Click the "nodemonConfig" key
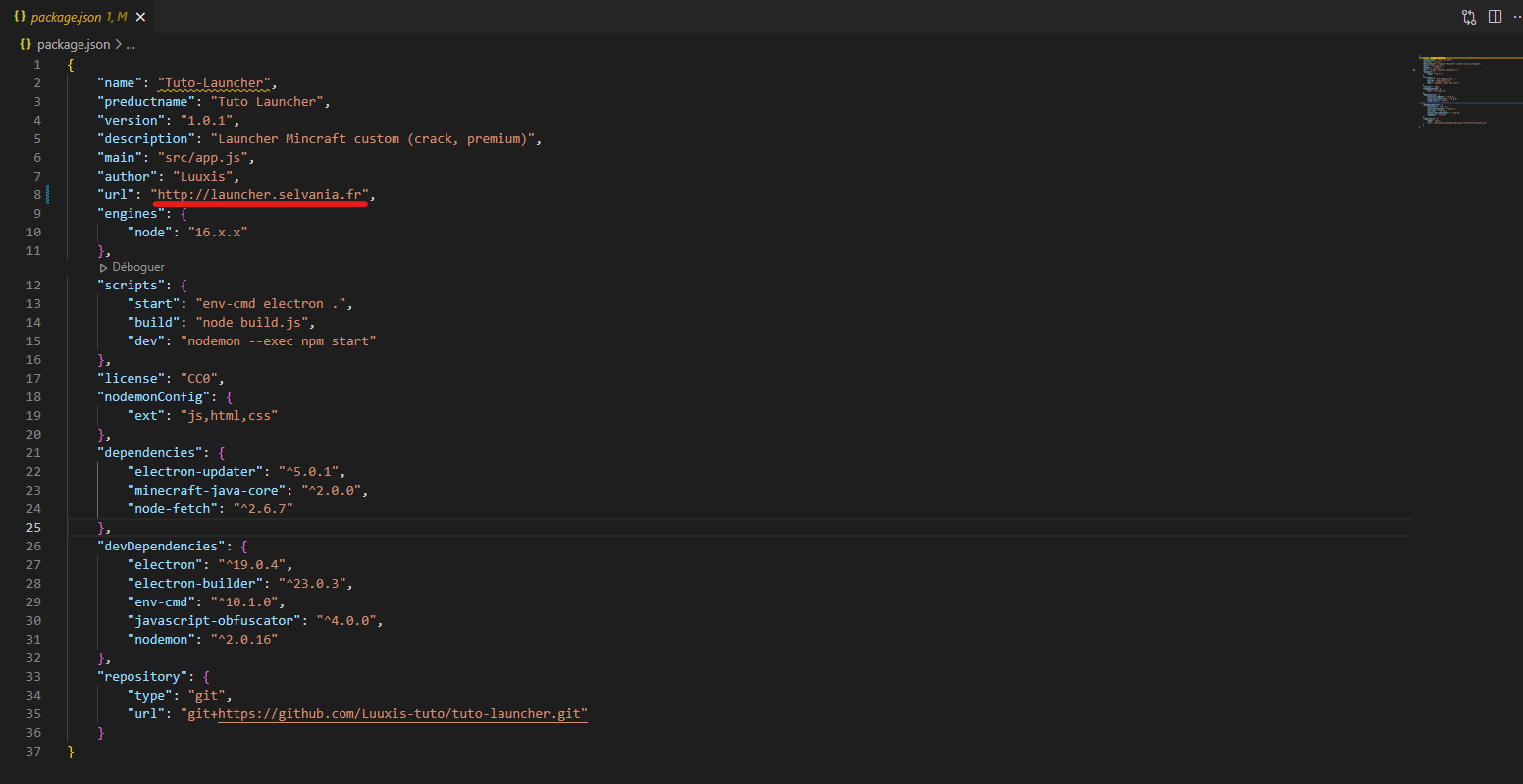The width and height of the screenshot is (1523, 784). (x=154, y=397)
